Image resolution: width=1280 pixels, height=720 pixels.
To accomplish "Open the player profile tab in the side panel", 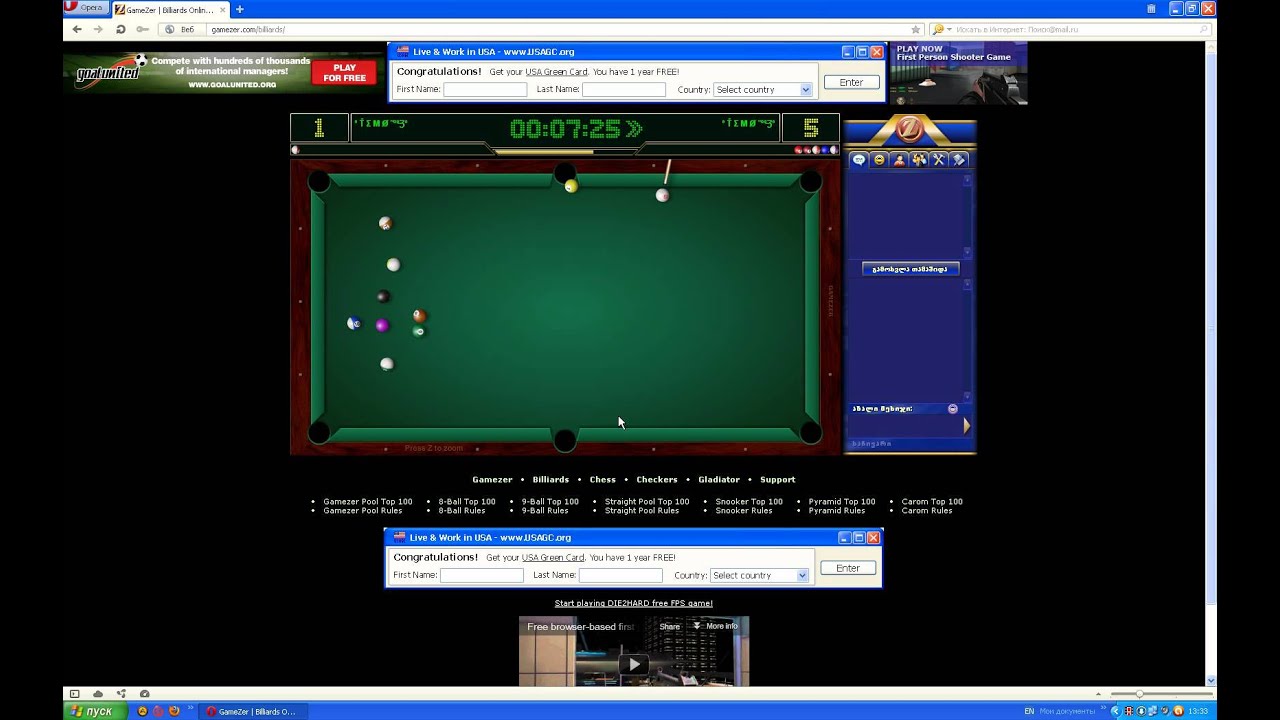I will pos(899,159).
